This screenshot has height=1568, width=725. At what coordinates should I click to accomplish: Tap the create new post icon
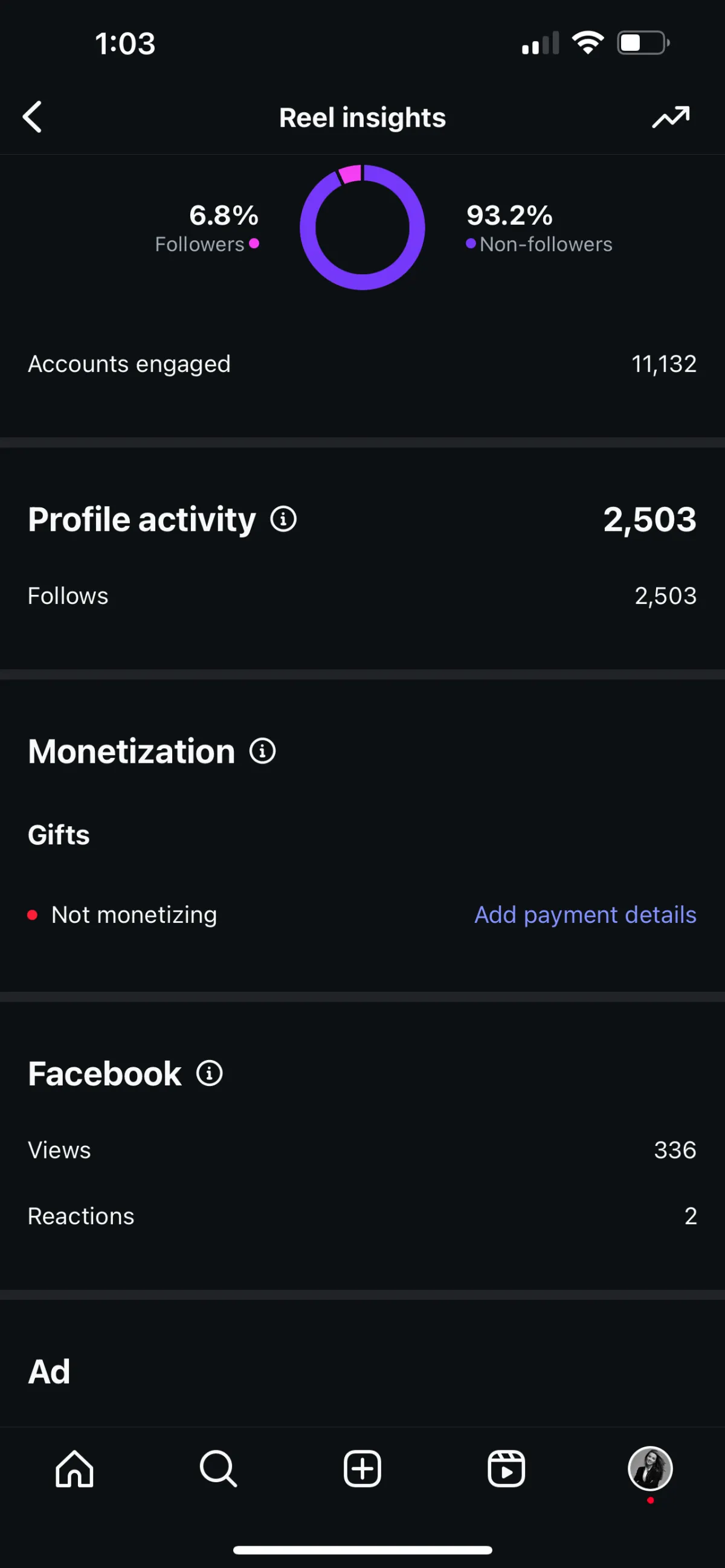[362, 1469]
